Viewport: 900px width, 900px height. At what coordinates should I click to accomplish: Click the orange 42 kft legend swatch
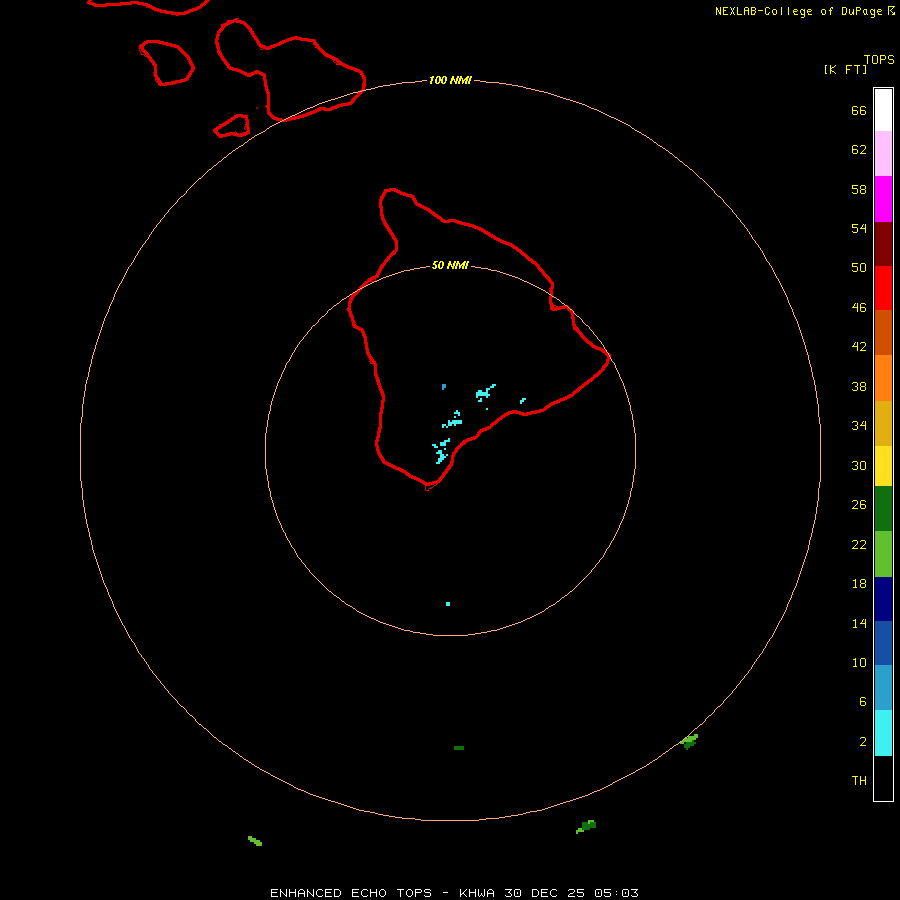coord(883,378)
